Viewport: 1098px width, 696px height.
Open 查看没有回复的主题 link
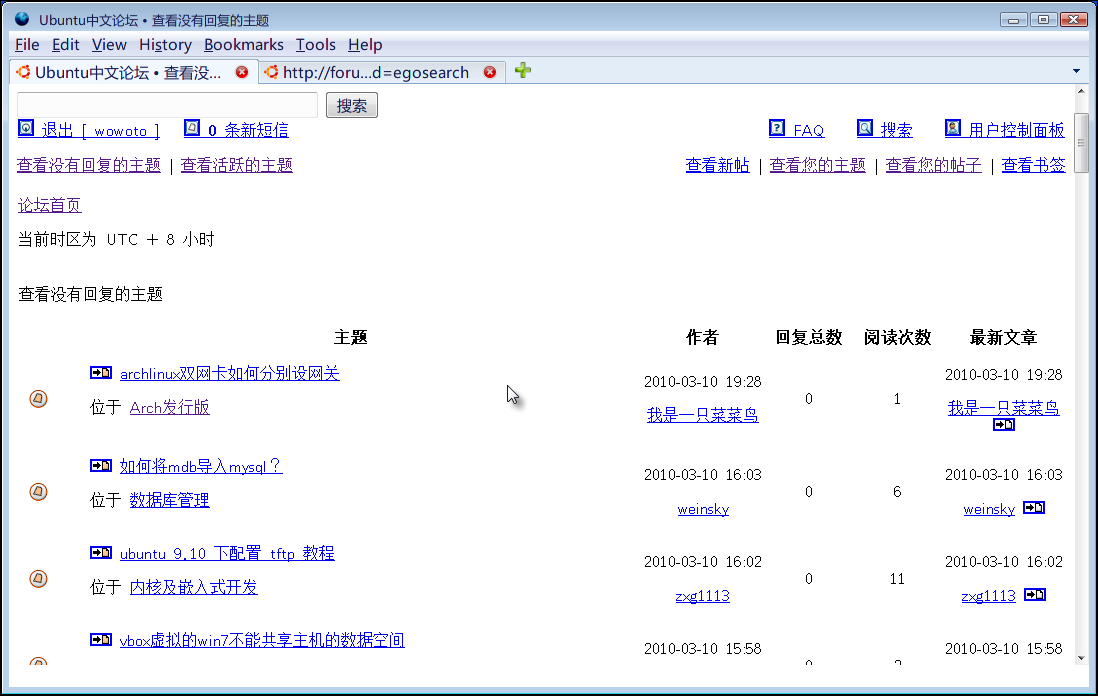coord(89,165)
